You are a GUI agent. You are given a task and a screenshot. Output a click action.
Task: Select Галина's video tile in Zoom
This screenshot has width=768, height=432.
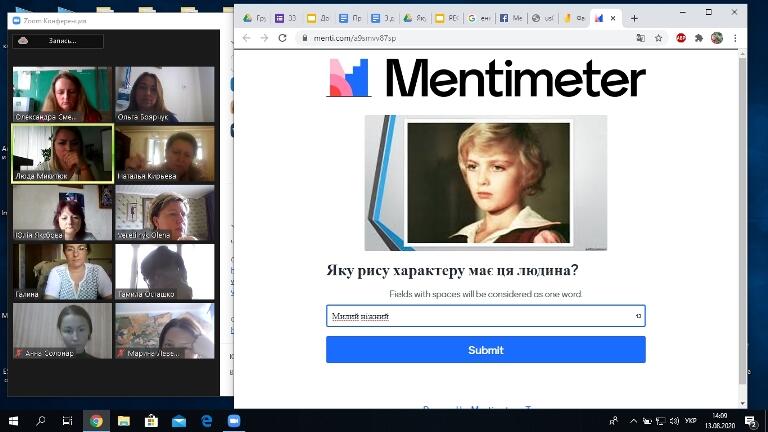62,272
